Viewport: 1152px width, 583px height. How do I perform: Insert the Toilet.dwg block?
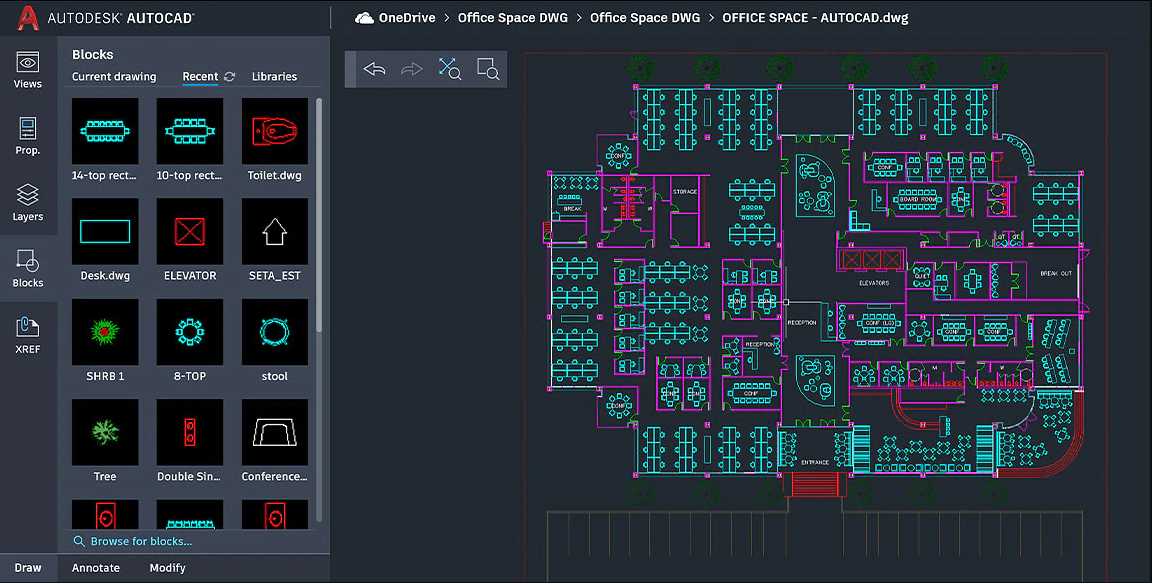pos(275,131)
